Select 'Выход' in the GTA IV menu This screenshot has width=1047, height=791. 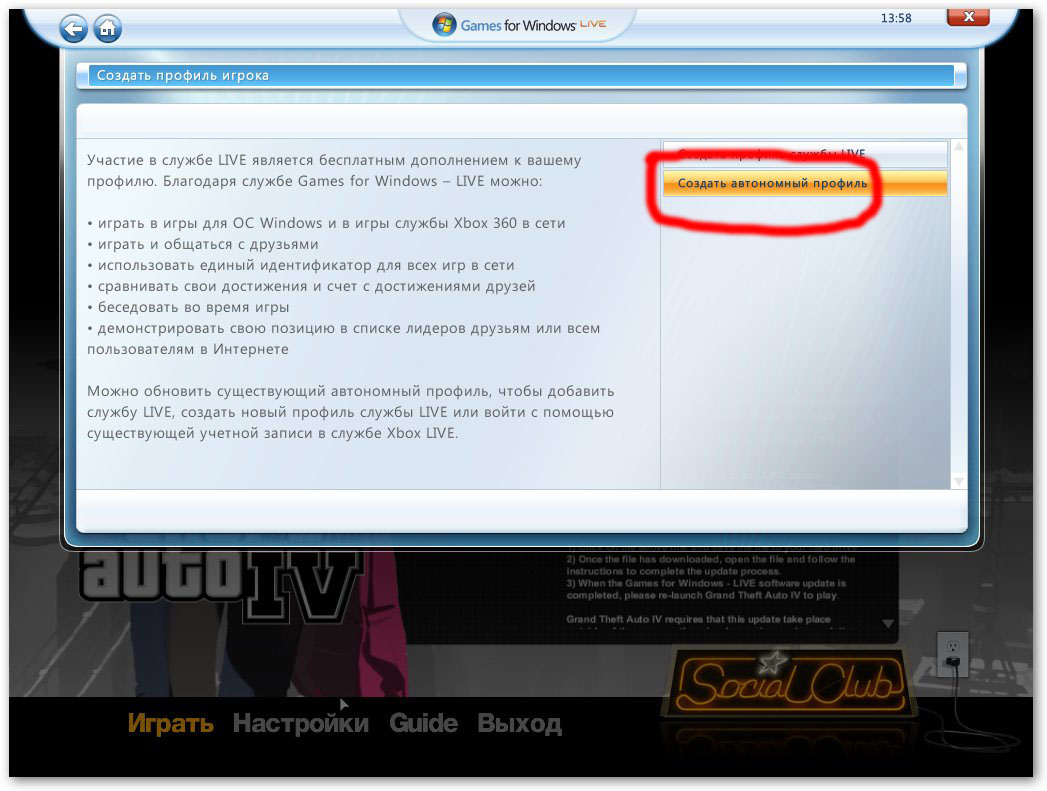click(x=519, y=723)
